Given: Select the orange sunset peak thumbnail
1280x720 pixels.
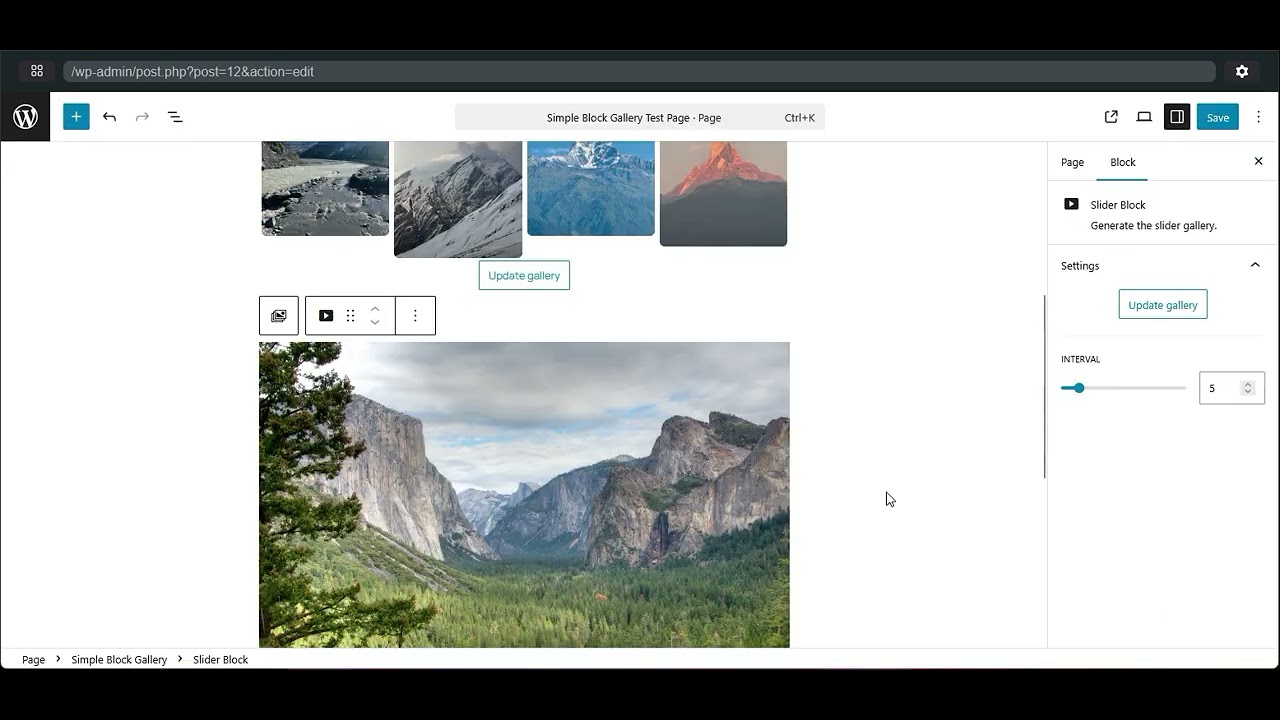Looking at the screenshot, I should [724, 193].
